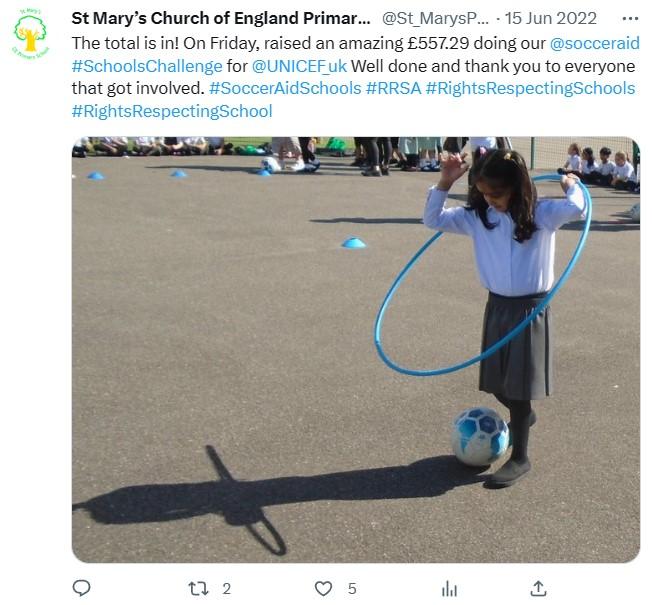Open the #SoccerAidSchools hashtag
Image resolution: width=652 pixels, height=605 pixels.
coord(285,88)
